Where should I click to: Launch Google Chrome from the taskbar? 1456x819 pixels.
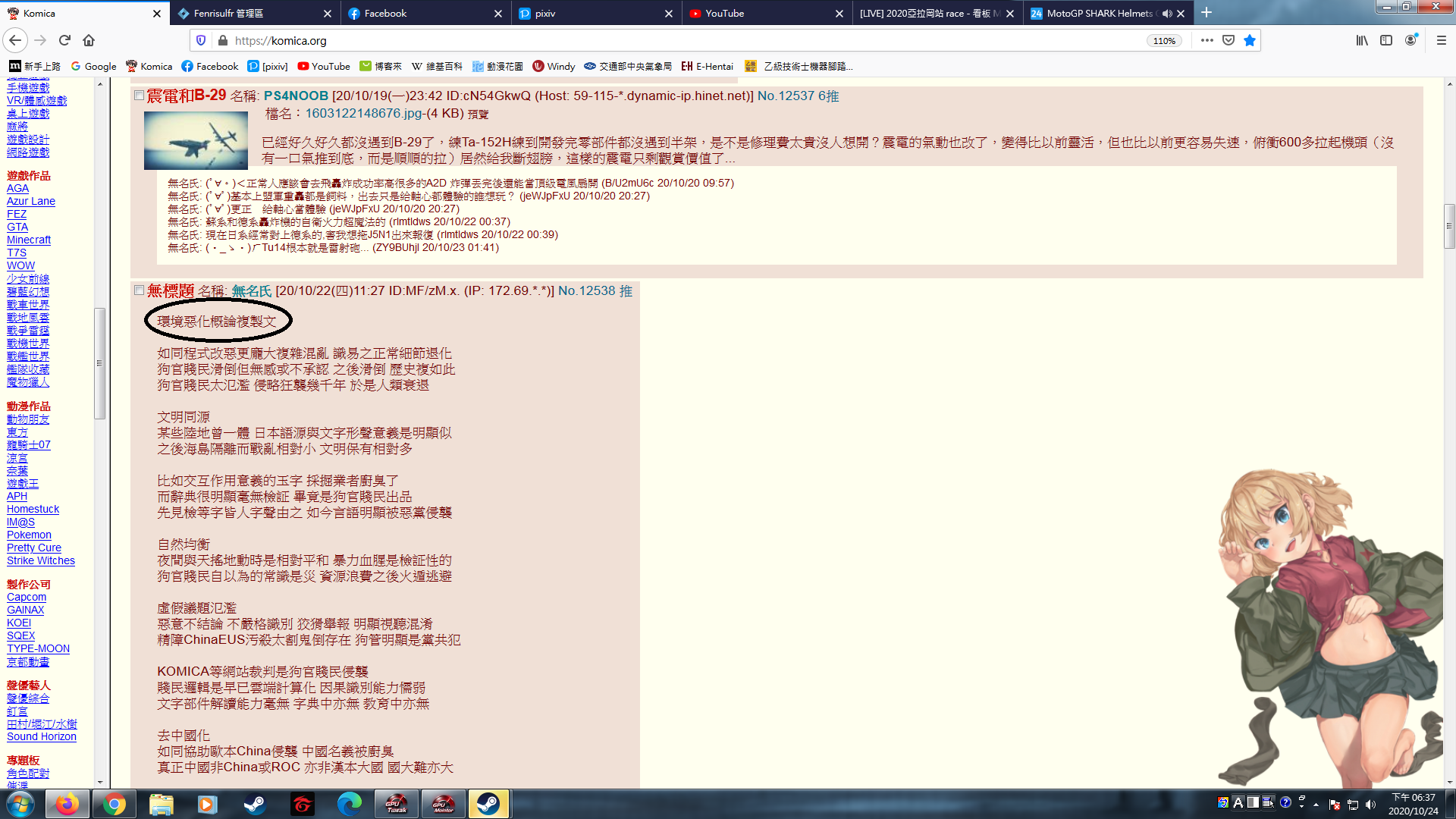(115, 804)
